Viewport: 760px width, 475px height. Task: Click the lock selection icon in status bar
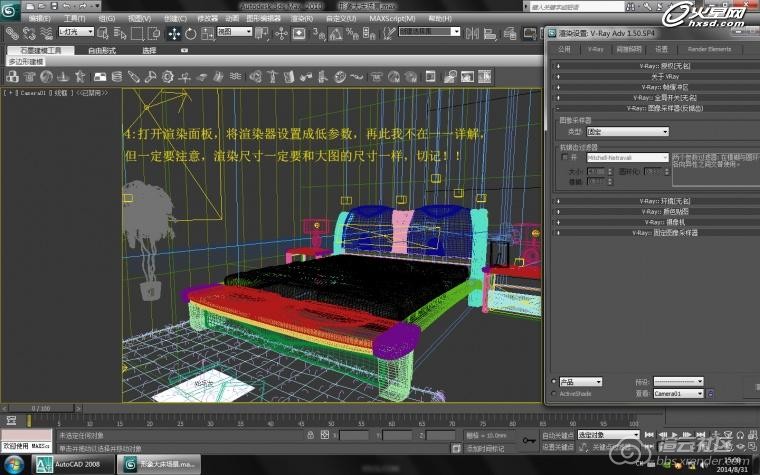pos(310,436)
